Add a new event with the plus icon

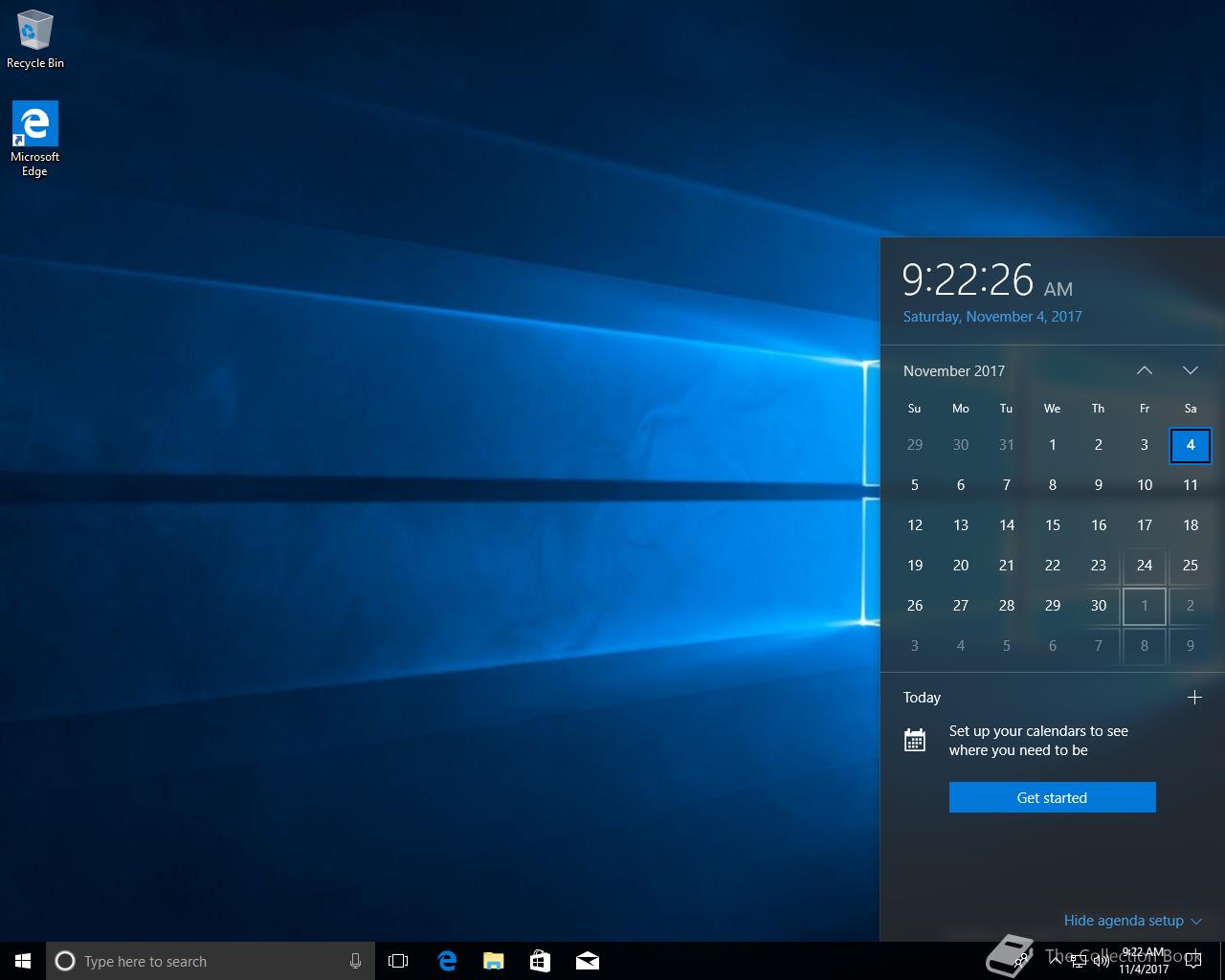pos(1194,698)
